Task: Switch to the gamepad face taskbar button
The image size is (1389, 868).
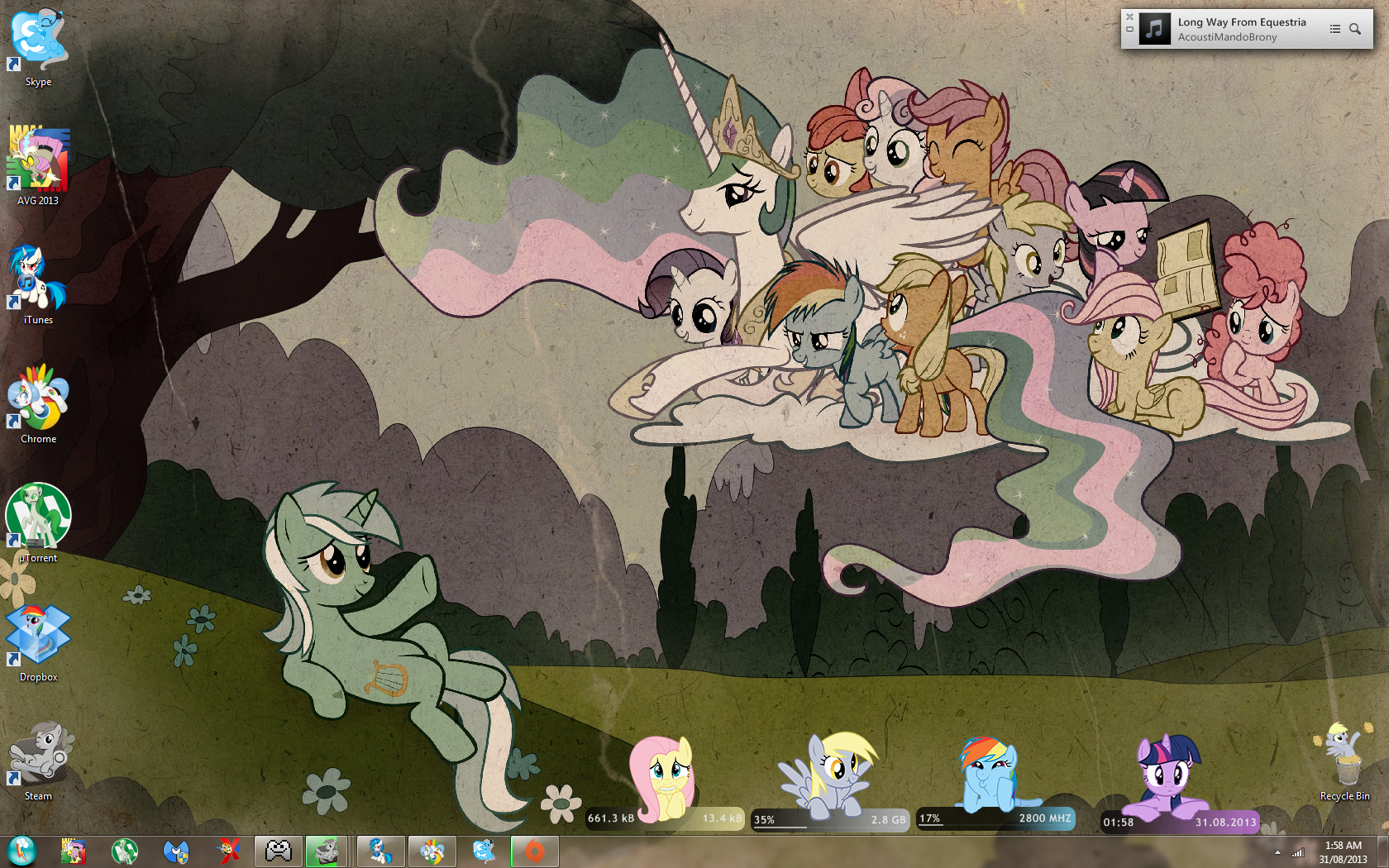Action: pos(279,851)
